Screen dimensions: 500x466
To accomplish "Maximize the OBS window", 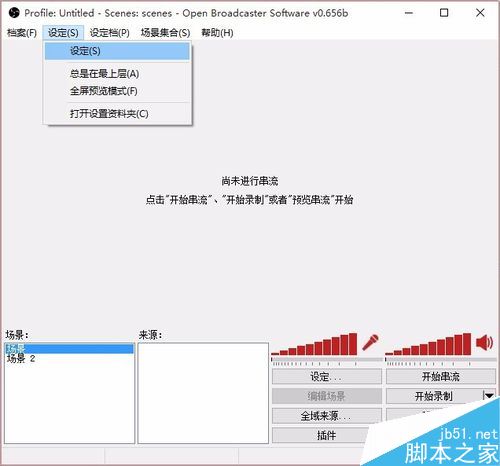I will 444,13.
